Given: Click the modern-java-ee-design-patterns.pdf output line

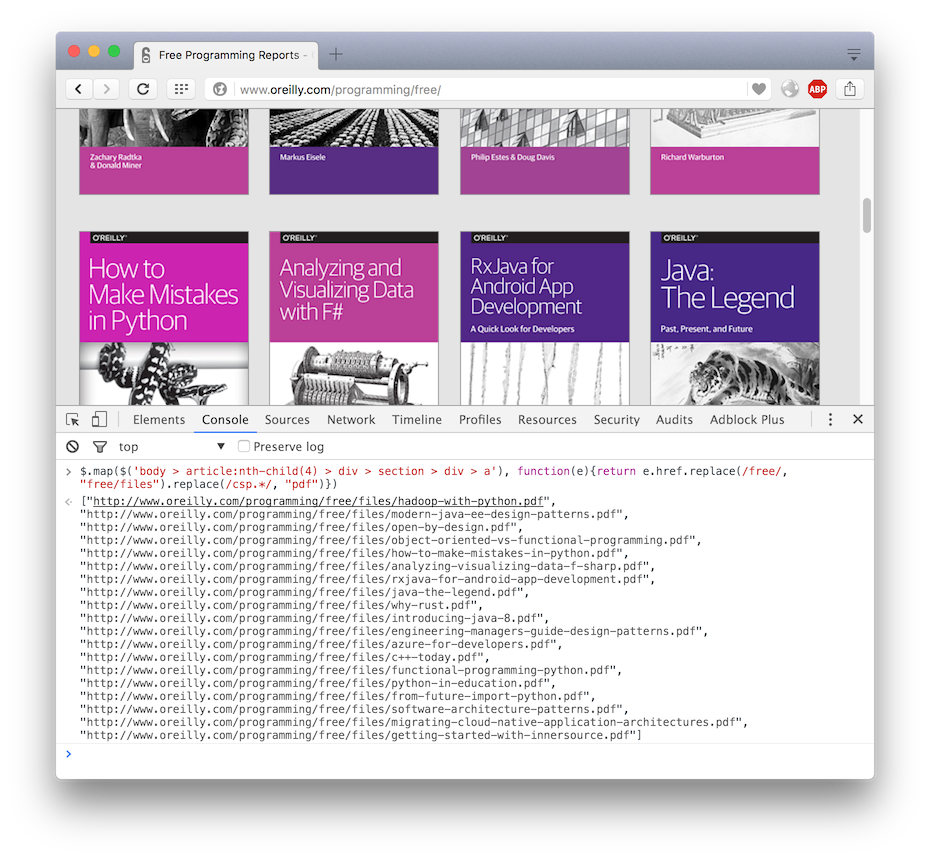Looking at the screenshot, I should click(354, 514).
